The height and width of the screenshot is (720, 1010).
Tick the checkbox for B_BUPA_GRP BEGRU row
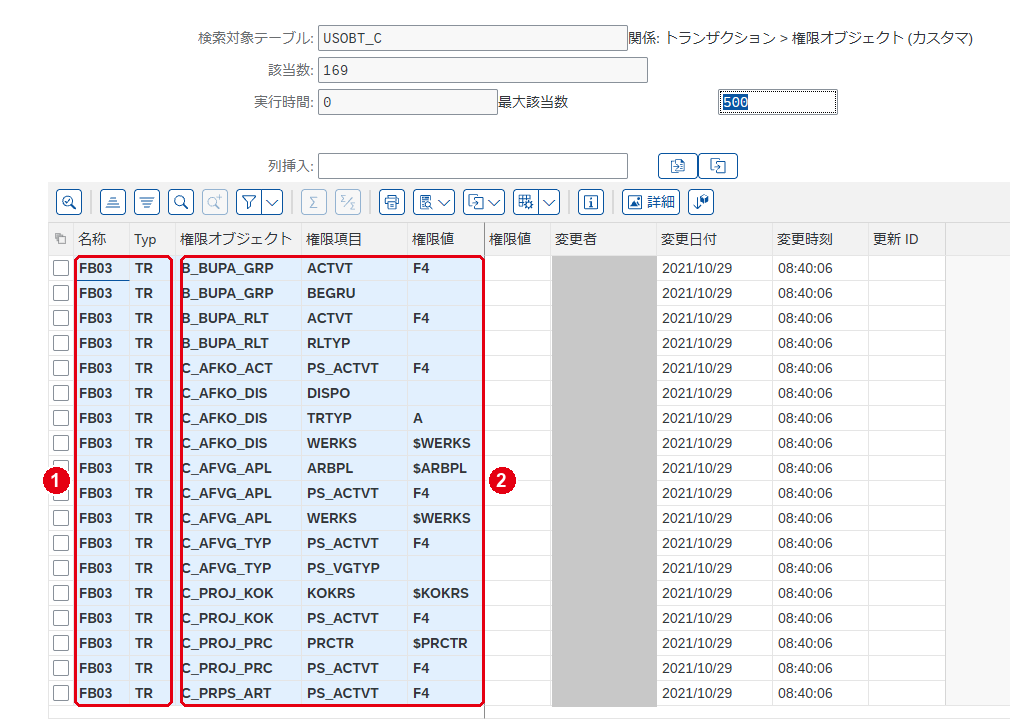pos(61,293)
